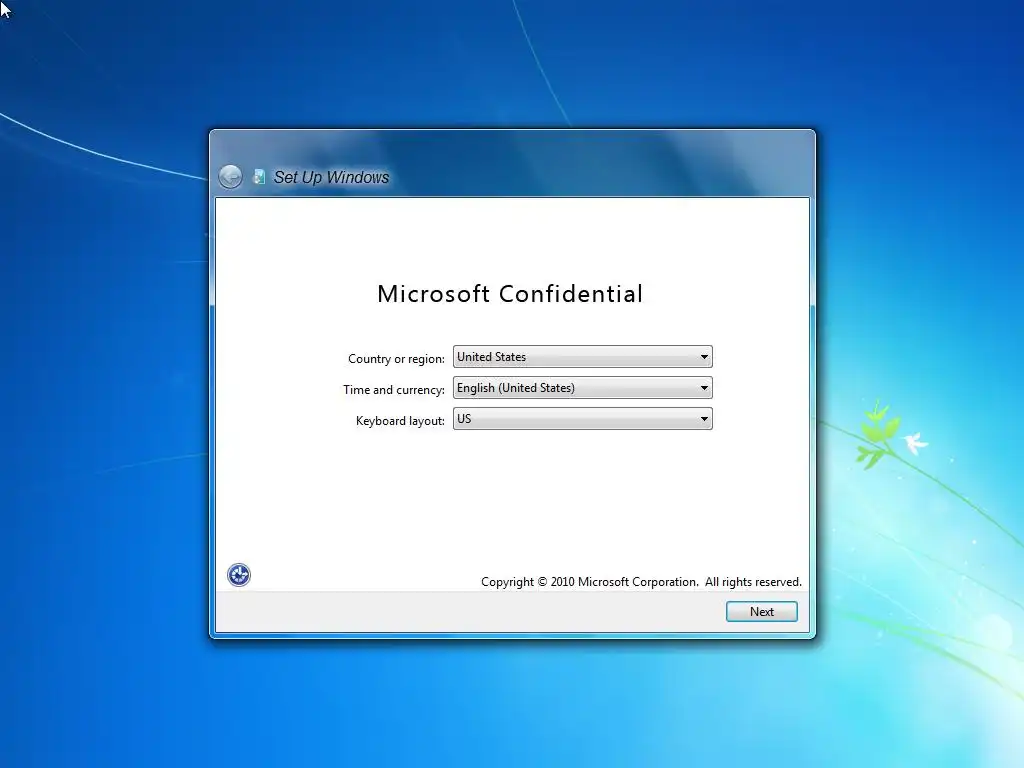Viewport: 1024px width, 768px height.
Task: Click the Next button
Action: pos(761,612)
